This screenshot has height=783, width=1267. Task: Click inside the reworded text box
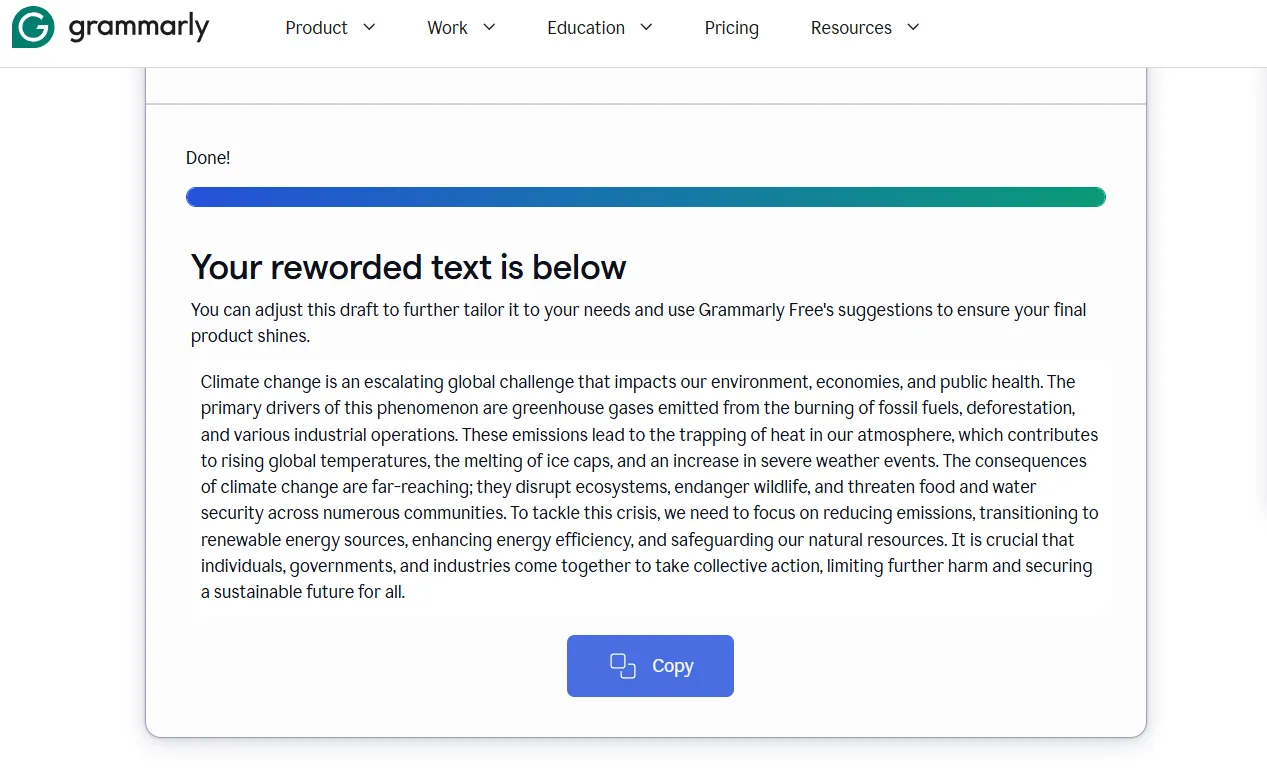tap(650, 486)
